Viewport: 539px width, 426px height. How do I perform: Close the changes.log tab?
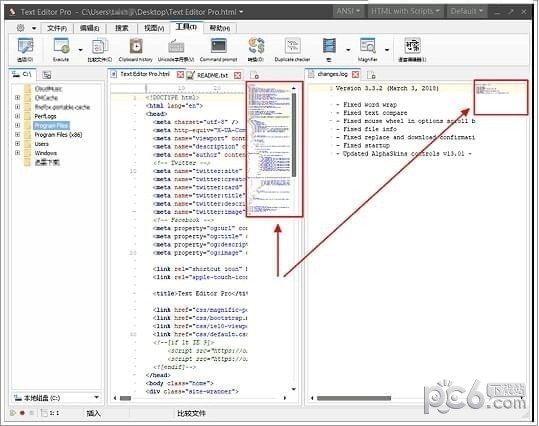pyautogui.click(x=356, y=74)
